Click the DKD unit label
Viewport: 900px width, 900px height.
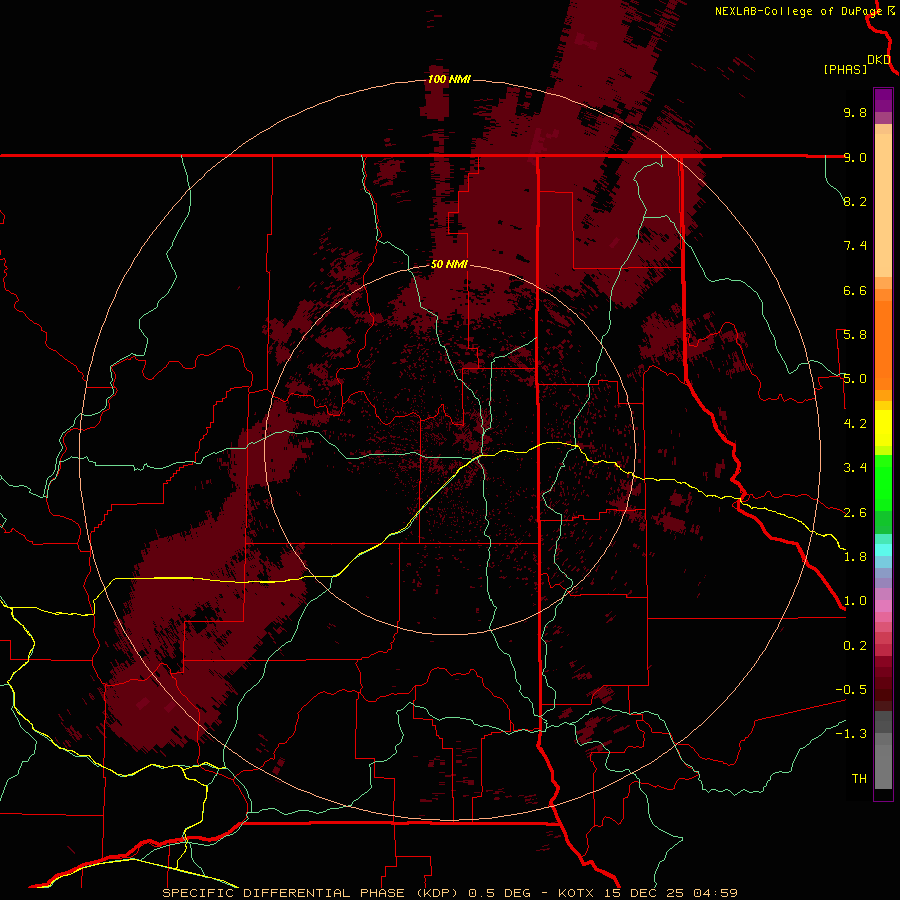point(879,60)
